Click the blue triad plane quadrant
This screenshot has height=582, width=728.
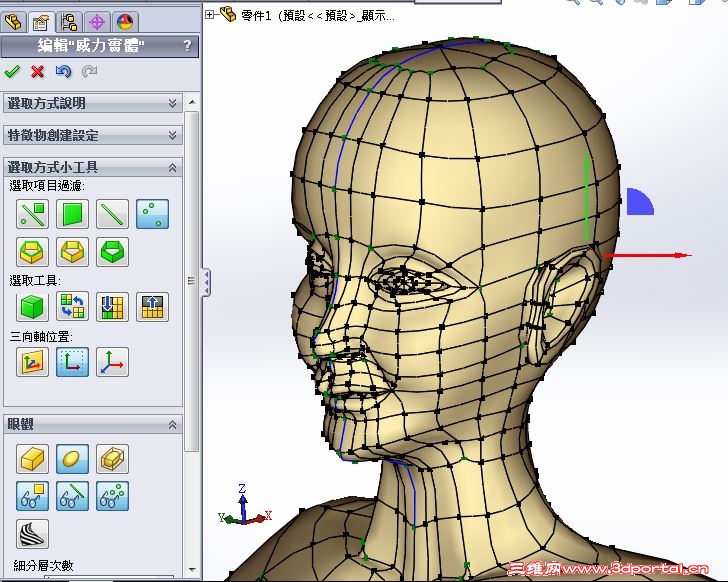(640, 202)
